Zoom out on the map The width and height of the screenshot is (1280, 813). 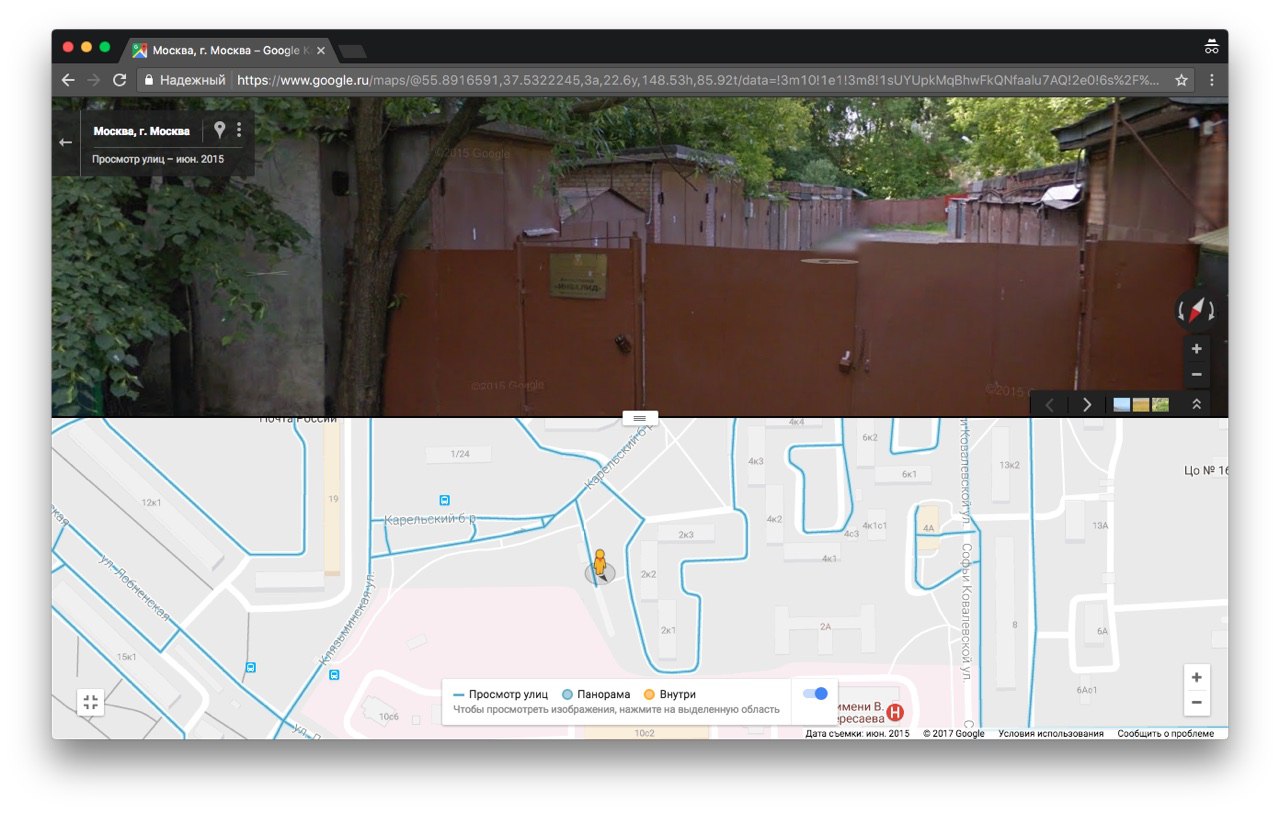pyautogui.click(x=1197, y=703)
